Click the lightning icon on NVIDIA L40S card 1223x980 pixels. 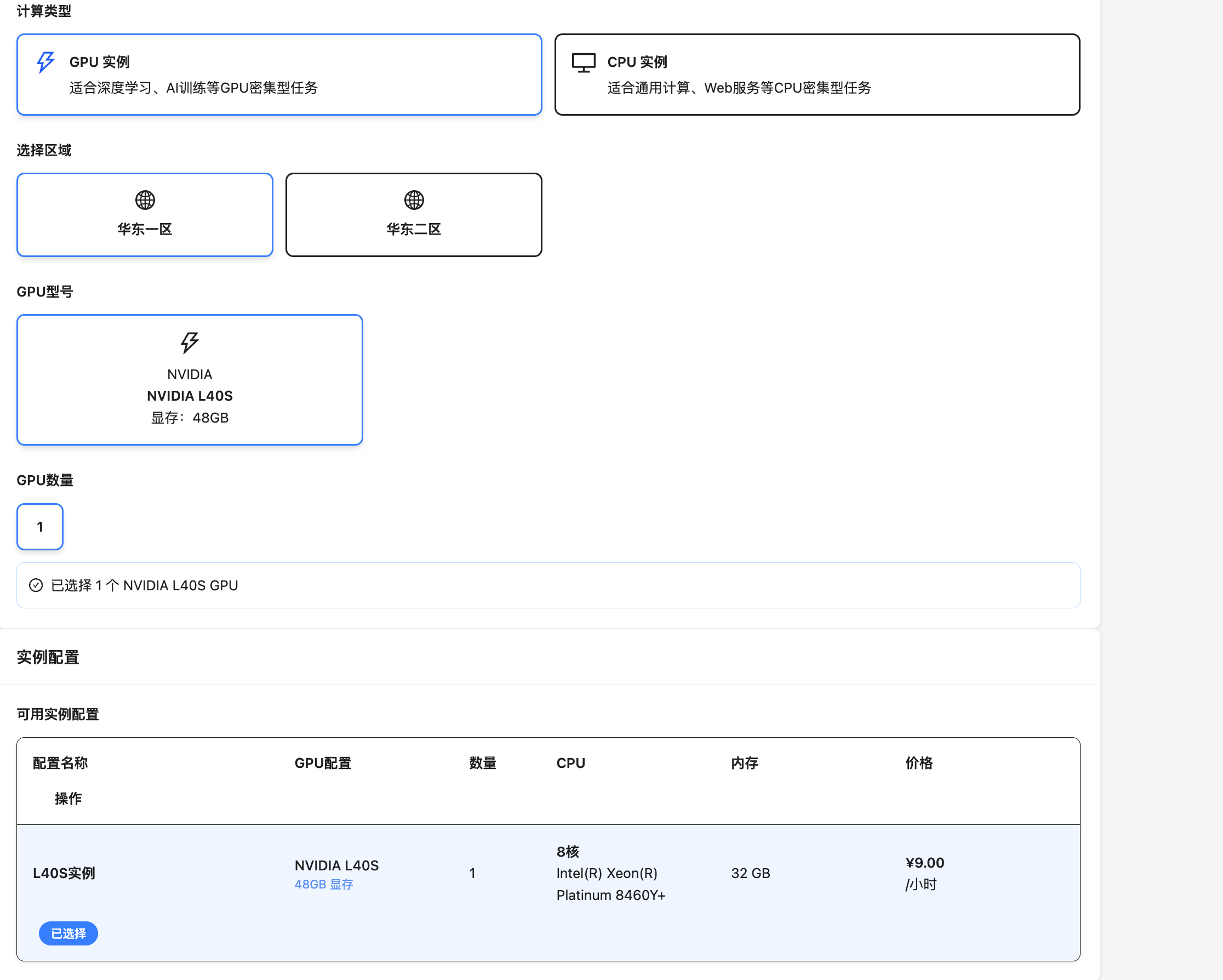click(x=190, y=342)
